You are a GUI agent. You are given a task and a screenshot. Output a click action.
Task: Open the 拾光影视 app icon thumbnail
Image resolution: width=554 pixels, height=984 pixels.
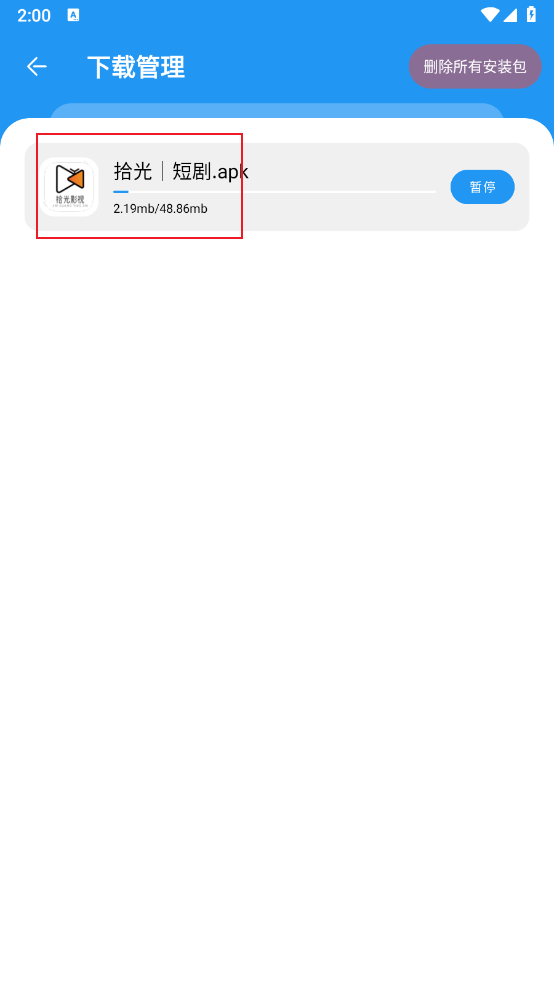pyautogui.click(x=69, y=187)
